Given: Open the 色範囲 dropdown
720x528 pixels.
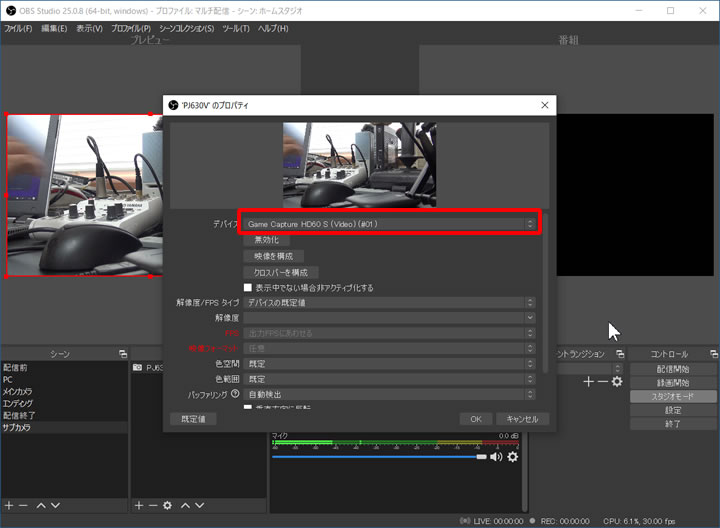Looking at the screenshot, I should click(x=389, y=379).
